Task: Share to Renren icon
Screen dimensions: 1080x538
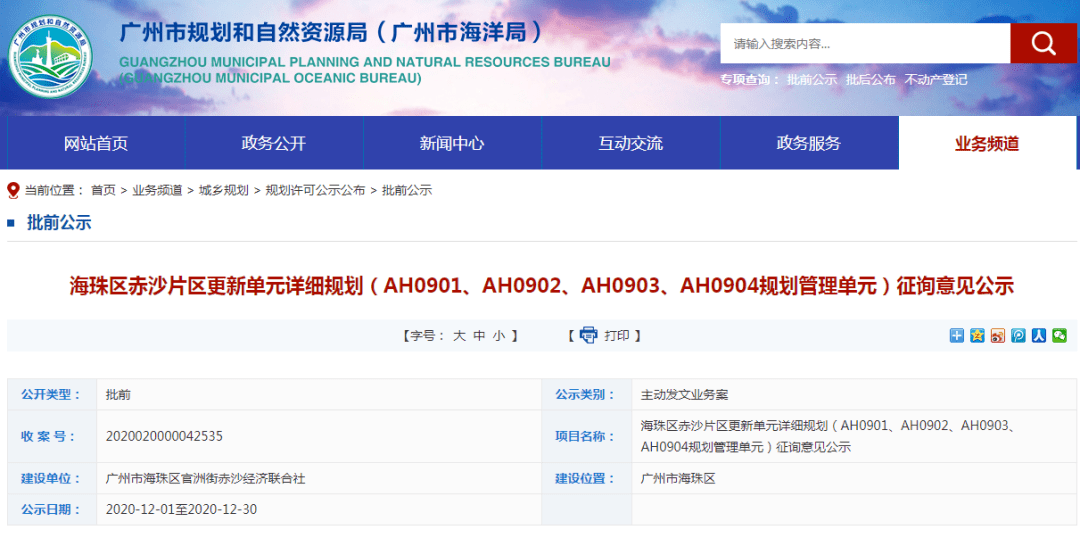Action: [1039, 335]
